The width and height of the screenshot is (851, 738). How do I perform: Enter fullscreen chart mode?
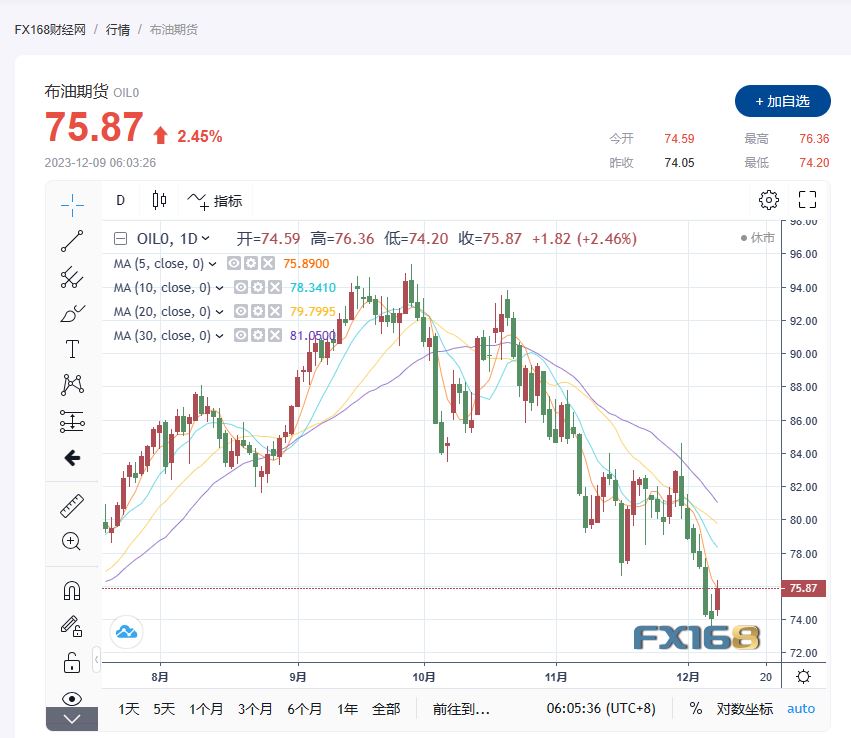(807, 200)
